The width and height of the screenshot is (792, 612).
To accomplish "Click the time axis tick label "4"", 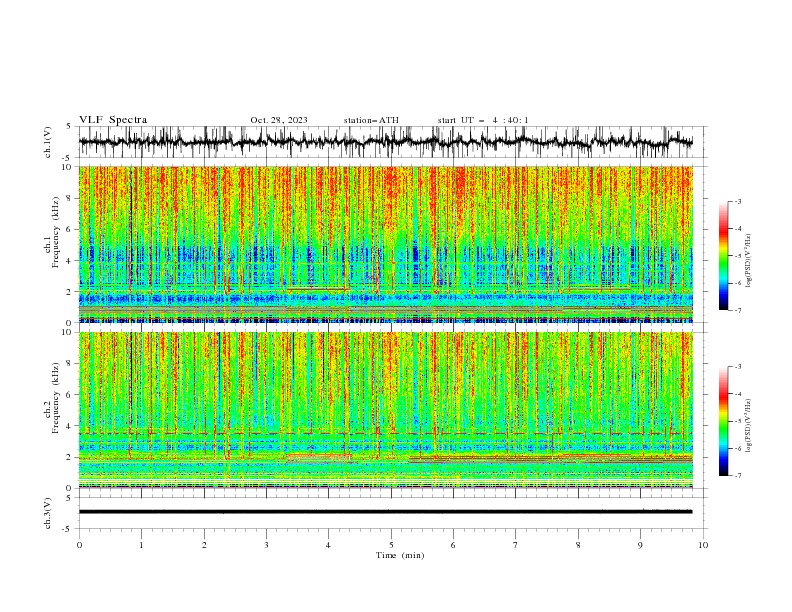I will click(328, 545).
